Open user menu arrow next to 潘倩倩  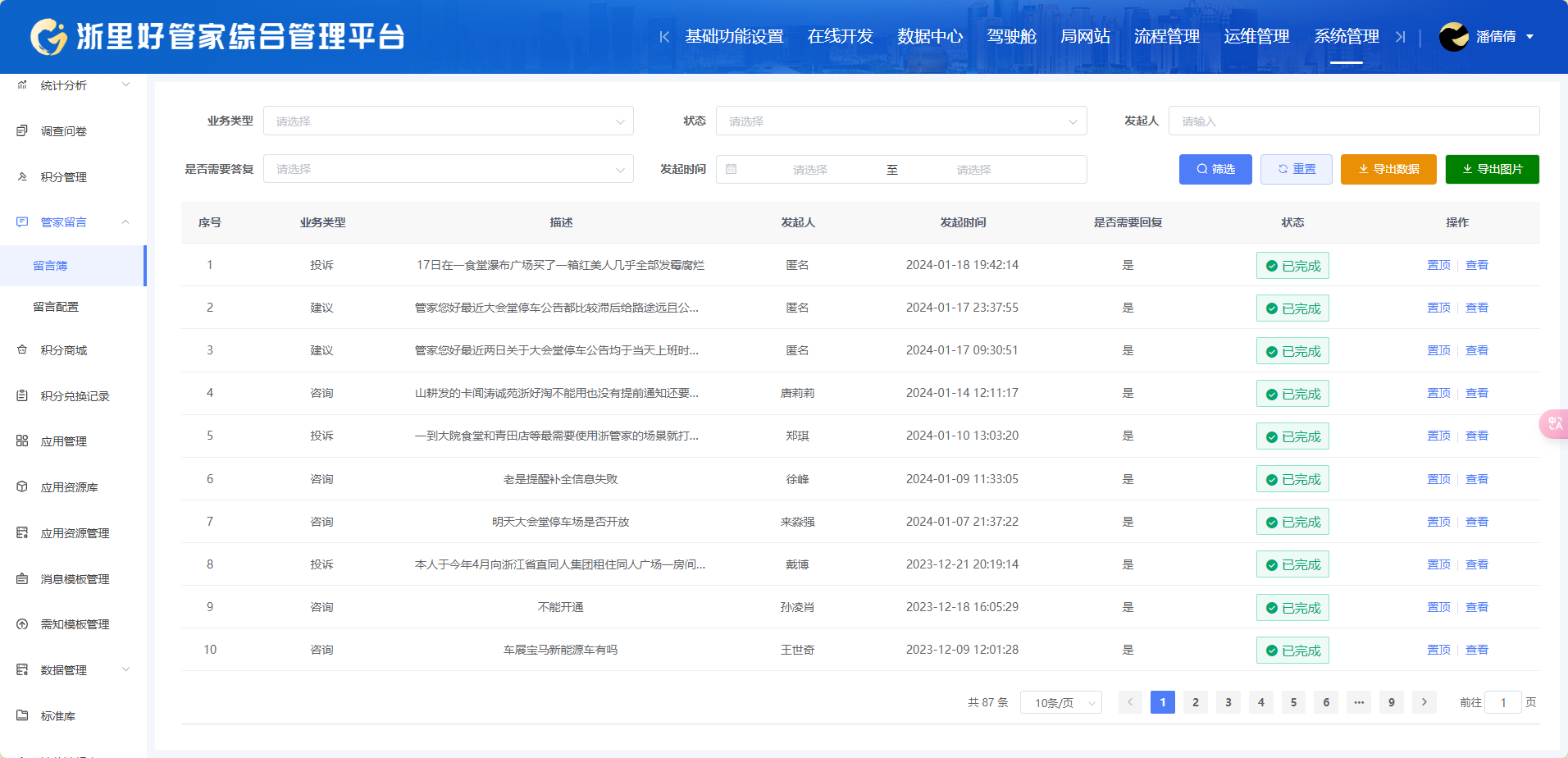point(1529,37)
